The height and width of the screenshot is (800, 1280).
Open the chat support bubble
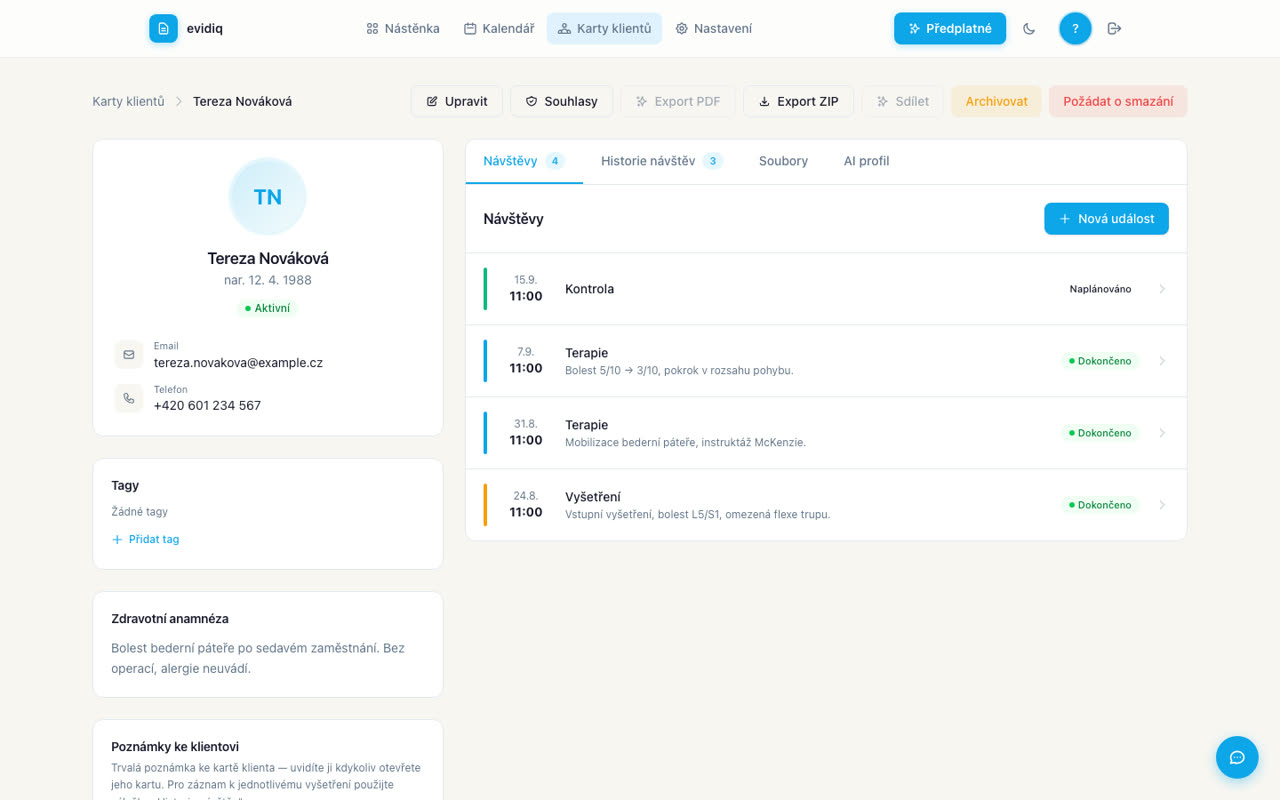tap(1237, 757)
